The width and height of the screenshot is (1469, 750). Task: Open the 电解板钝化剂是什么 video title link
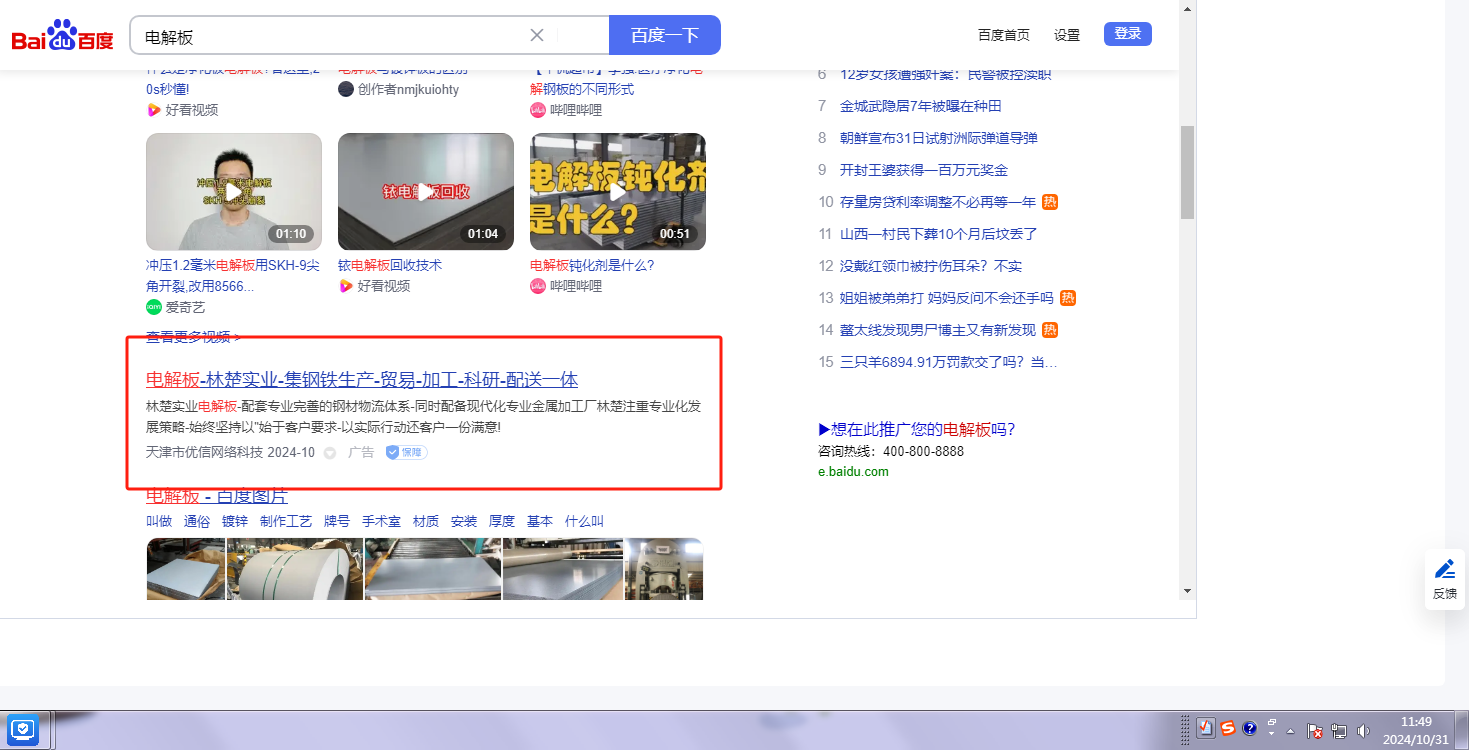pyautogui.click(x=592, y=266)
